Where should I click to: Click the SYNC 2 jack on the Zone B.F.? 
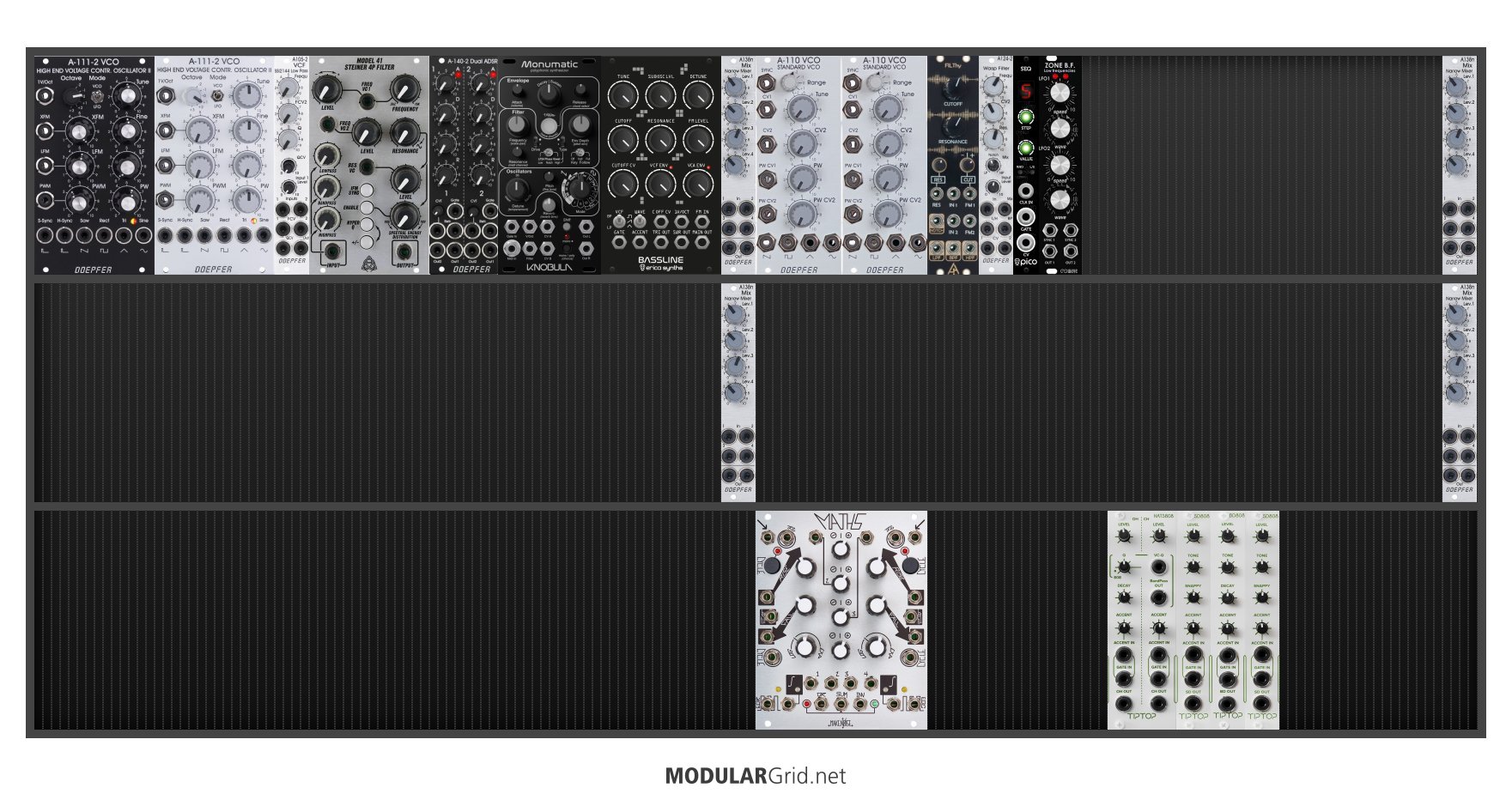click(1071, 231)
